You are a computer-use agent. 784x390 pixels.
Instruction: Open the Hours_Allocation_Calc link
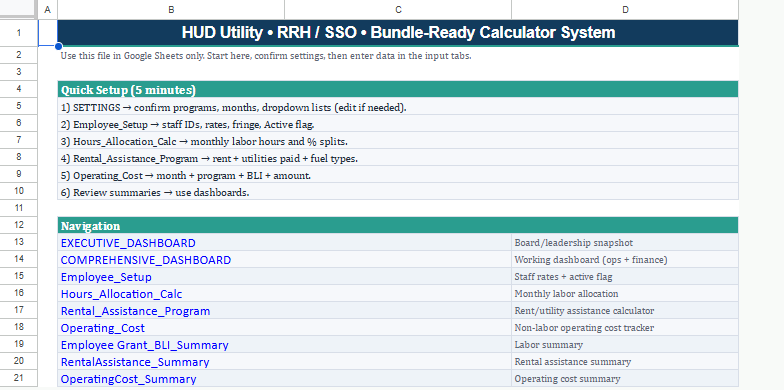[x=122, y=294]
